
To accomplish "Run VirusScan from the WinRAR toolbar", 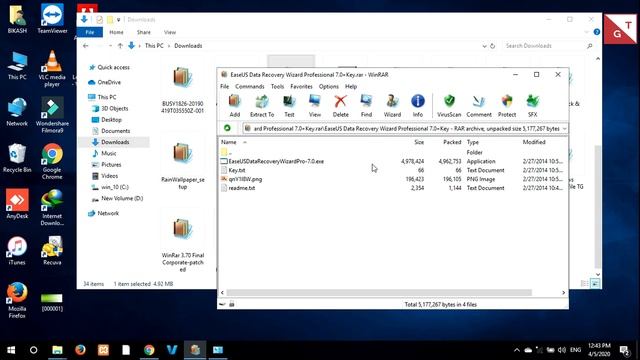I will pos(449,106).
